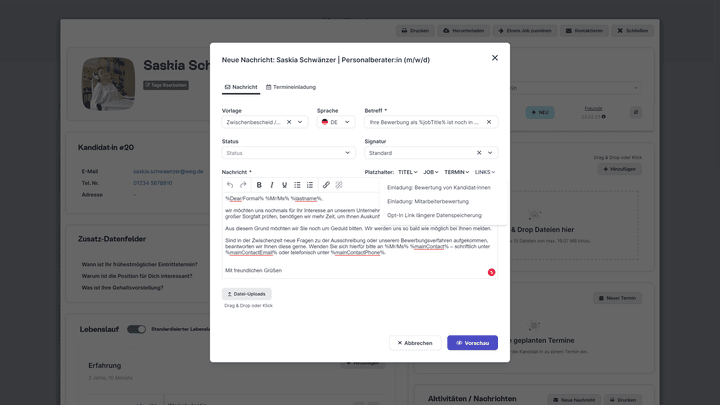Clear the selected Vorlage template
The image size is (720, 405).
click(289, 122)
